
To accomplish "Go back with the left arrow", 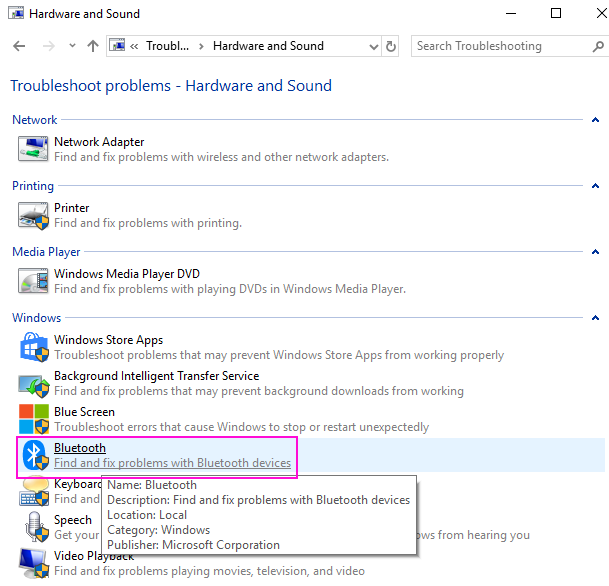I will coord(19,46).
